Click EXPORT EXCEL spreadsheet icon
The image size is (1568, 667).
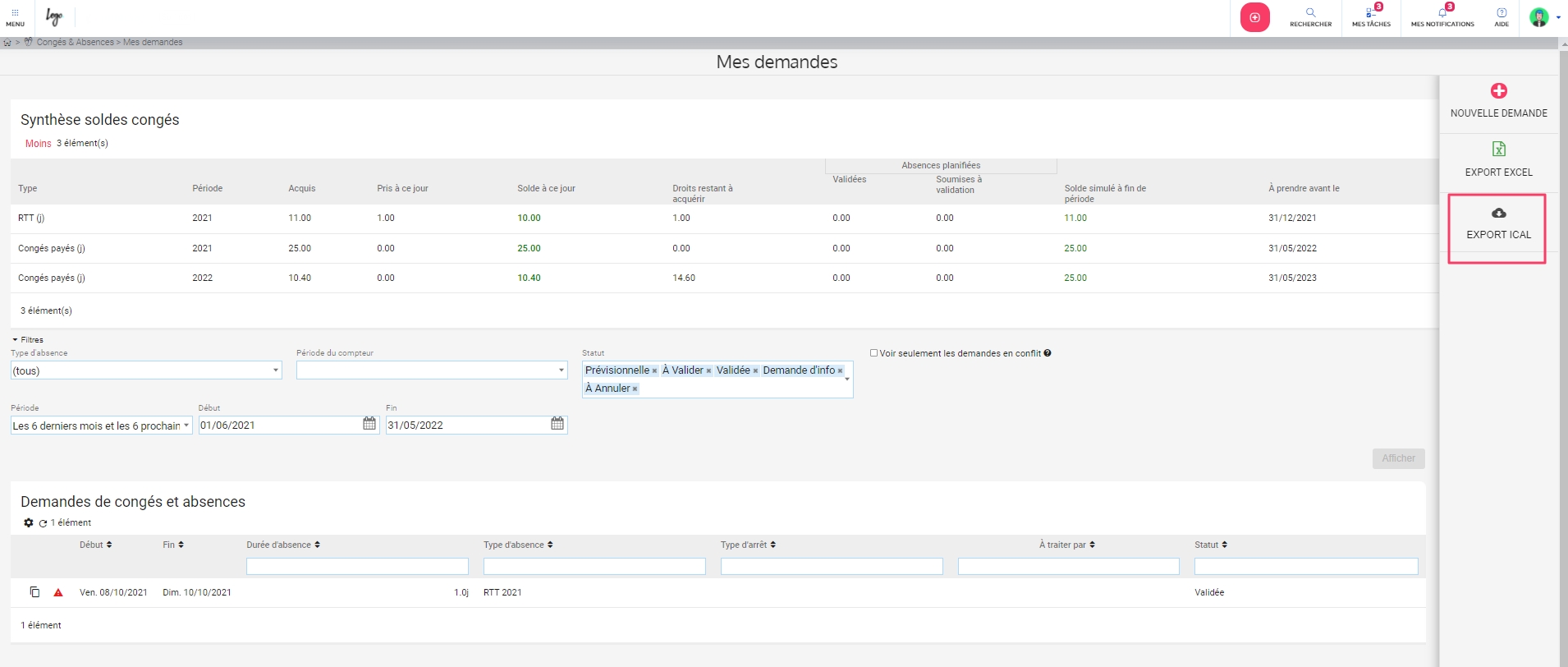(x=1499, y=149)
